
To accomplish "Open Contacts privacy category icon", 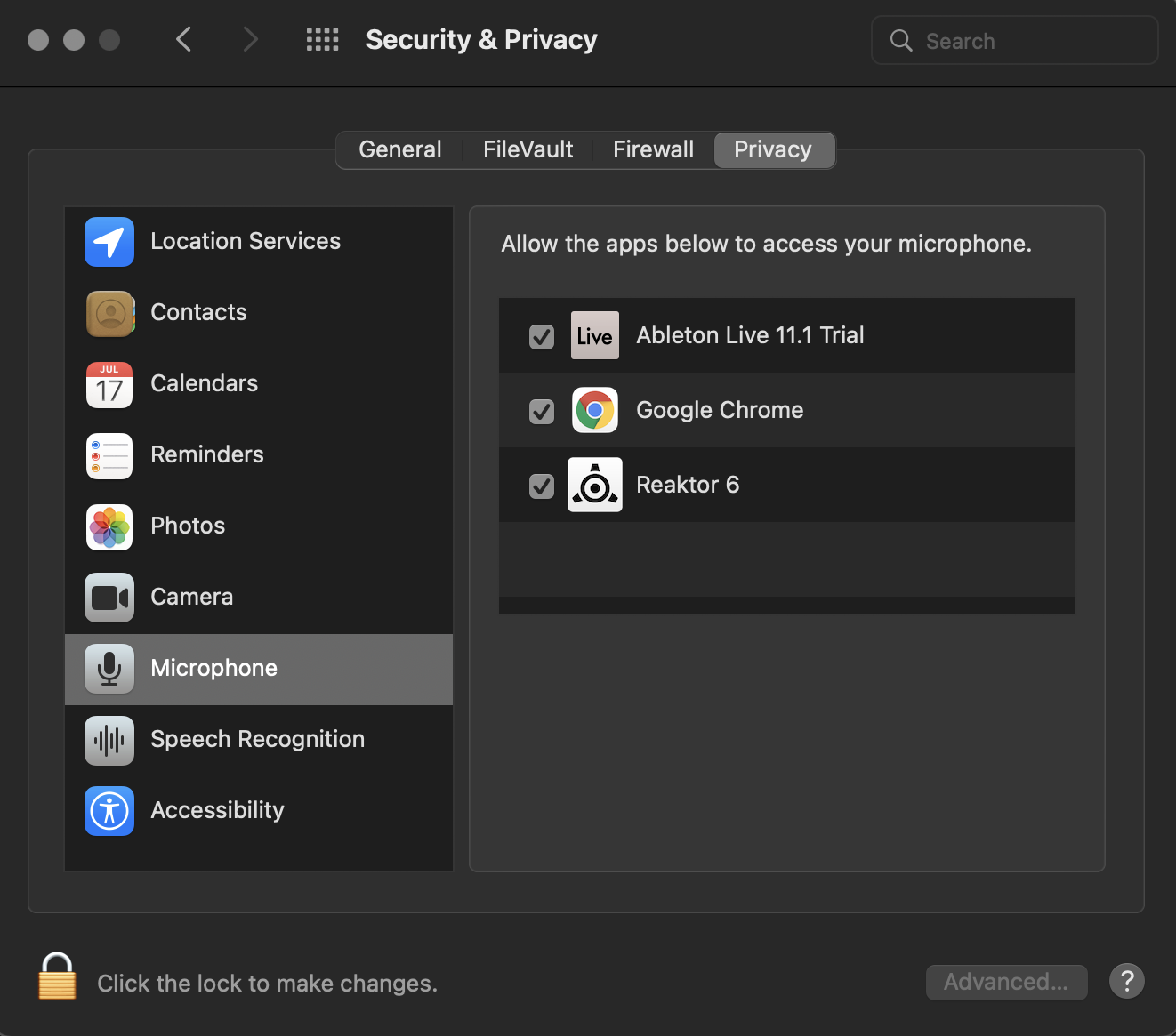I will click(109, 313).
